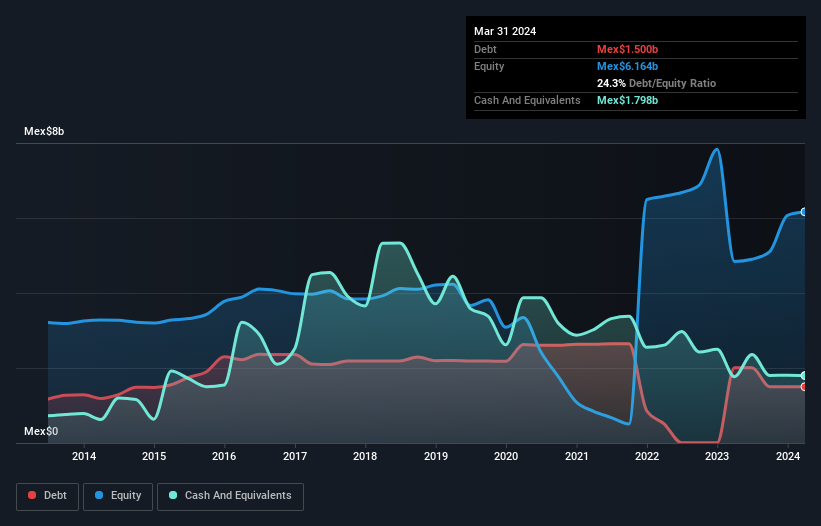Toggle the Debt series legend button
Viewport: 821px width, 526px height.
pyautogui.click(x=48, y=496)
